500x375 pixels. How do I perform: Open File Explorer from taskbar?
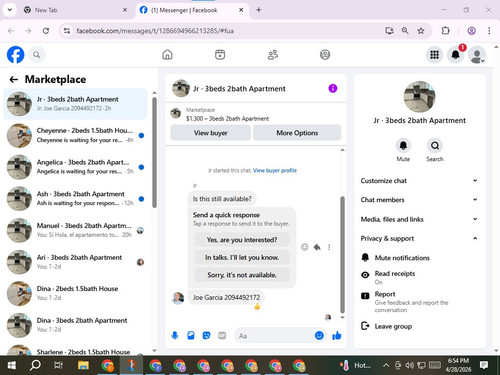(83, 365)
